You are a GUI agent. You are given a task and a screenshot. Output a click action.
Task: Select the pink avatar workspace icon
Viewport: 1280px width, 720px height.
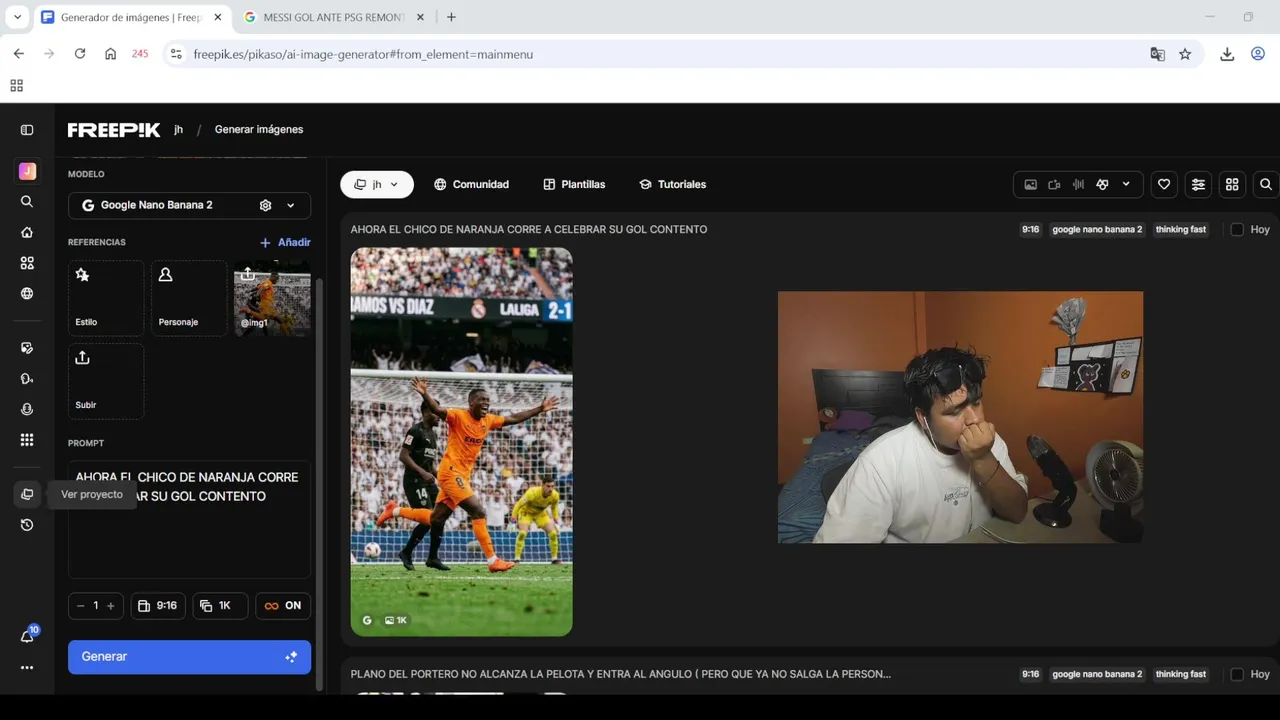point(27,171)
